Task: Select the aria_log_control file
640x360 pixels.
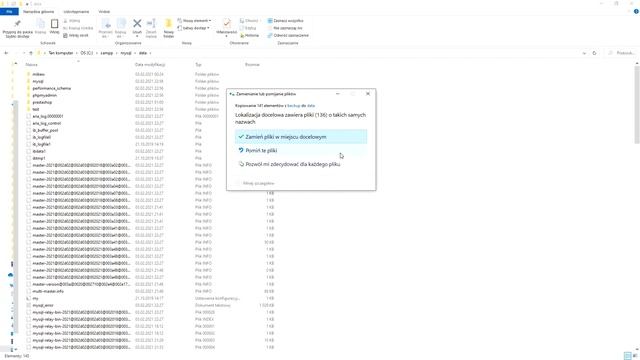Action: 47,123
